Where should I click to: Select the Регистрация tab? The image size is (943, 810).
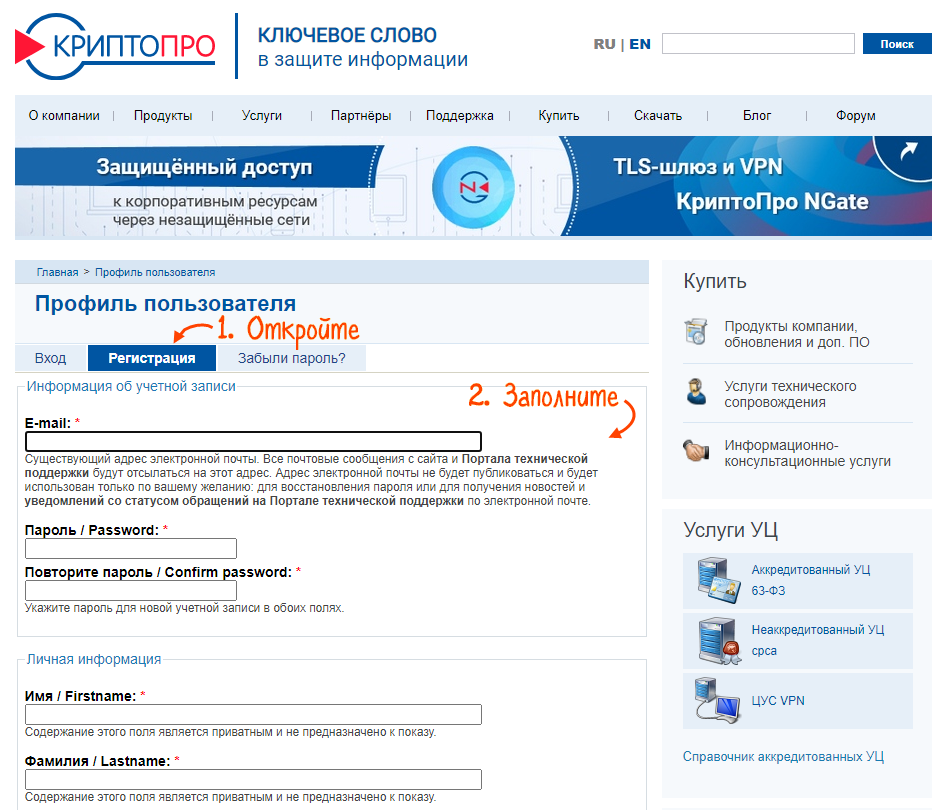tap(152, 358)
